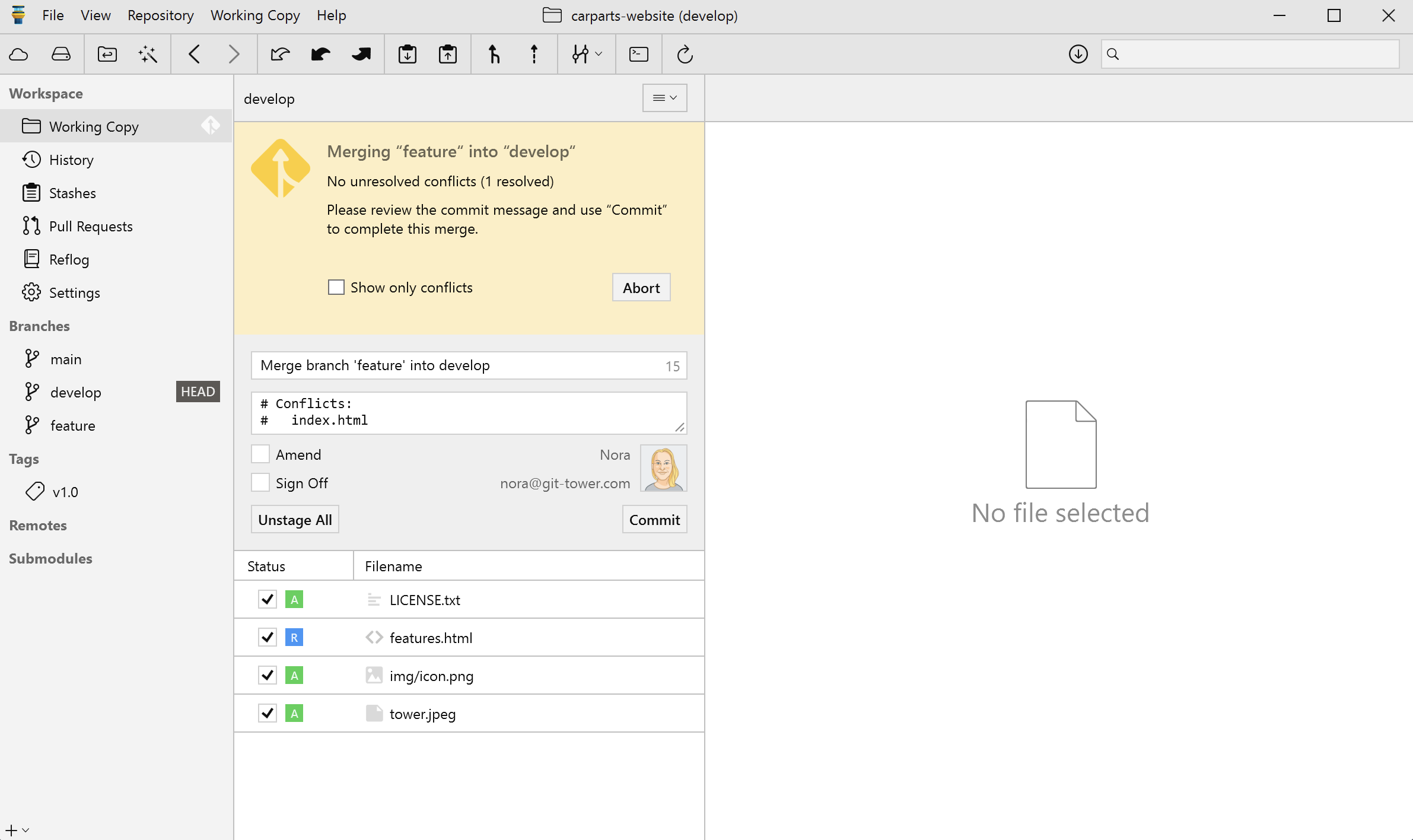Click the Push toolbar icon
The width and height of the screenshot is (1413, 840).
[x=361, y=55]
